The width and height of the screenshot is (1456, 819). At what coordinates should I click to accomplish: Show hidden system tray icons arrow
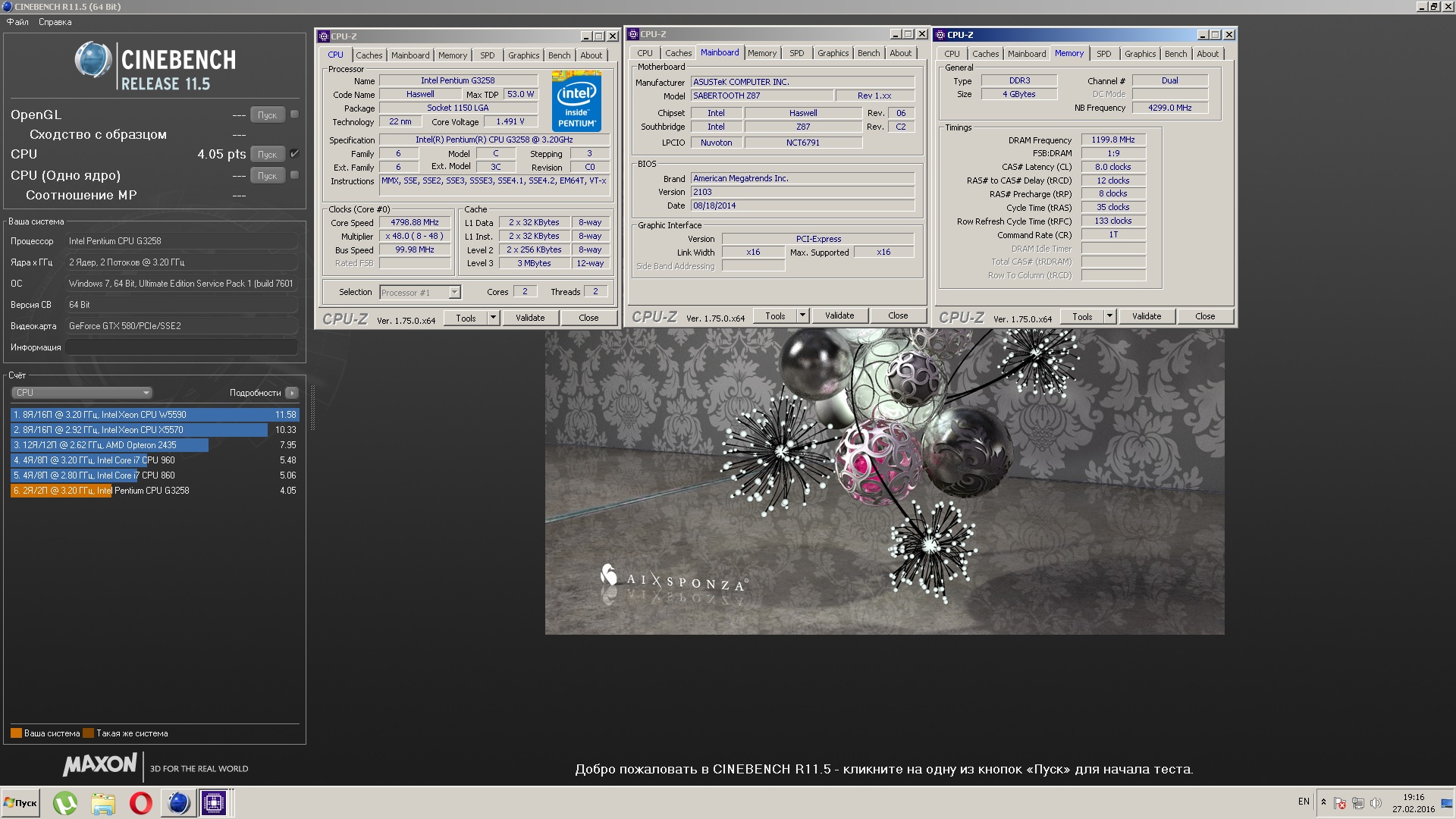tap(1324, 802)
